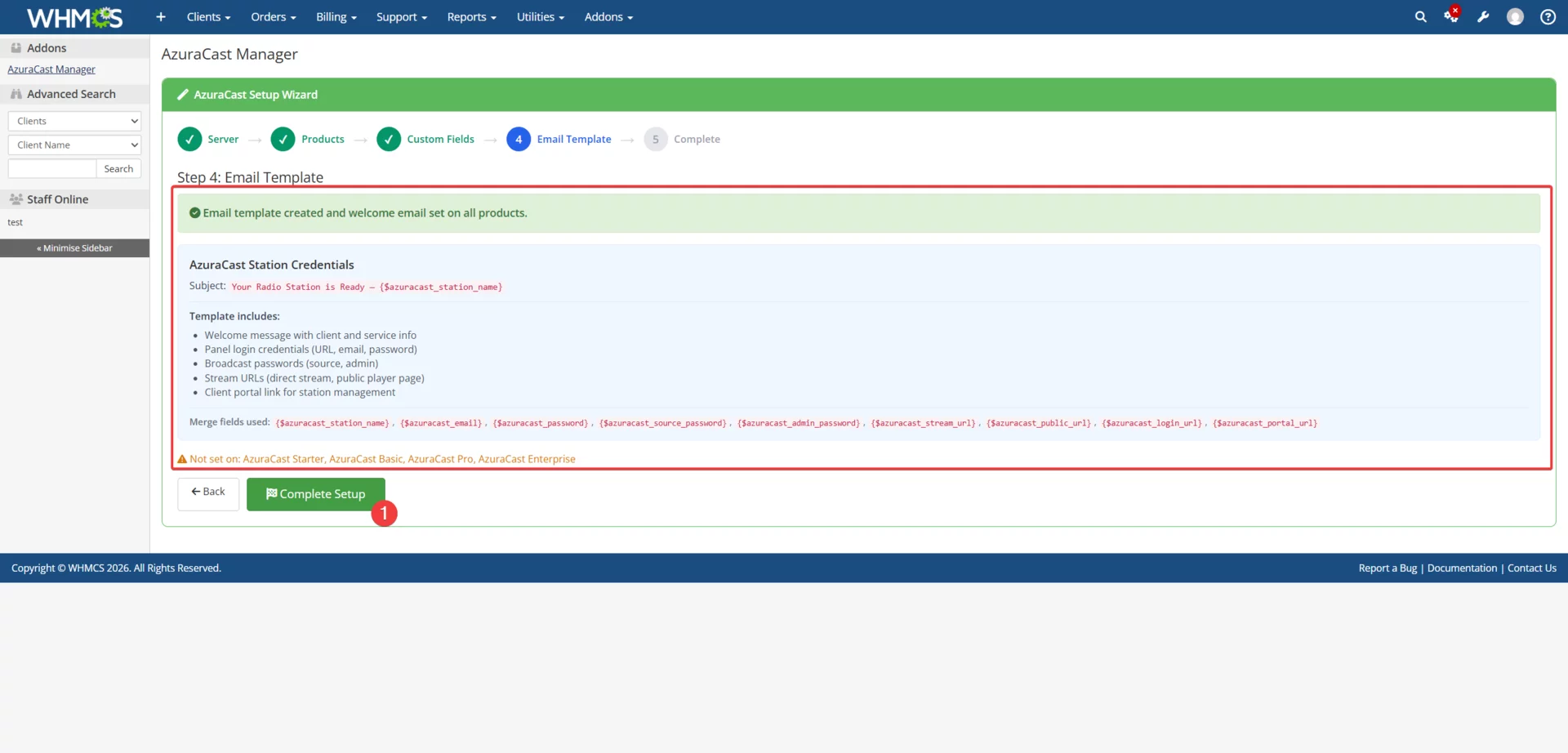Viewport: 1568px width, 753px height.
Task: Open the Client Name dropdown
Action: (74, 145)
